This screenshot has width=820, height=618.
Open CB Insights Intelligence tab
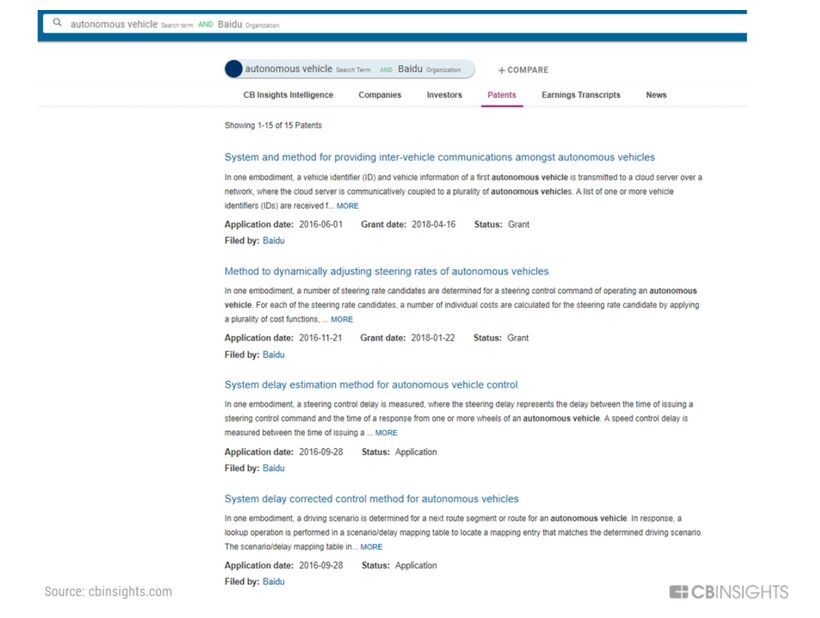(x=288, y=95)
